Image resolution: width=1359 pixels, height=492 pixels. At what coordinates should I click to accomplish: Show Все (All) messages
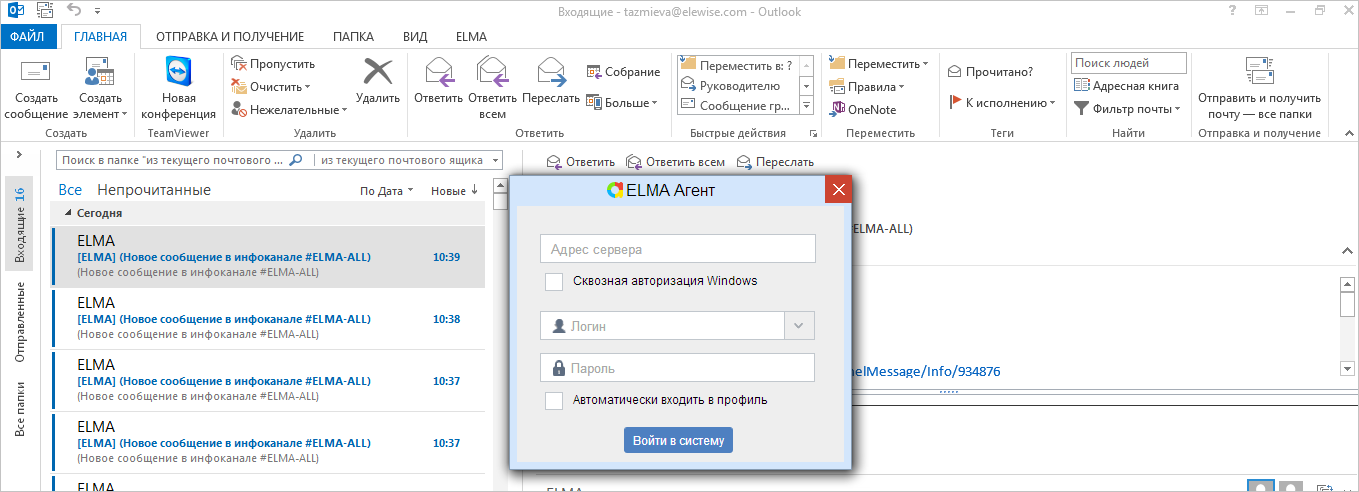click(70, 190)
